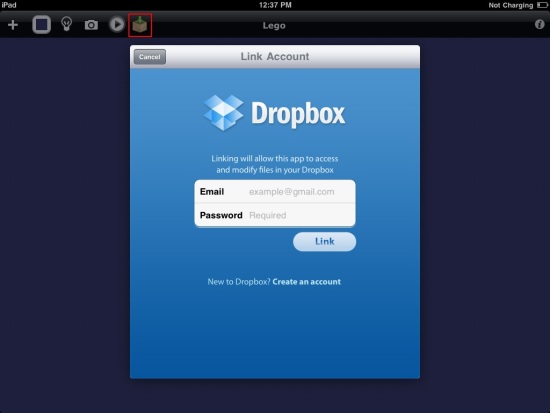Tap the camera snapshot icon
Viewport: 550px width, 413px height.
pos(91,25)
